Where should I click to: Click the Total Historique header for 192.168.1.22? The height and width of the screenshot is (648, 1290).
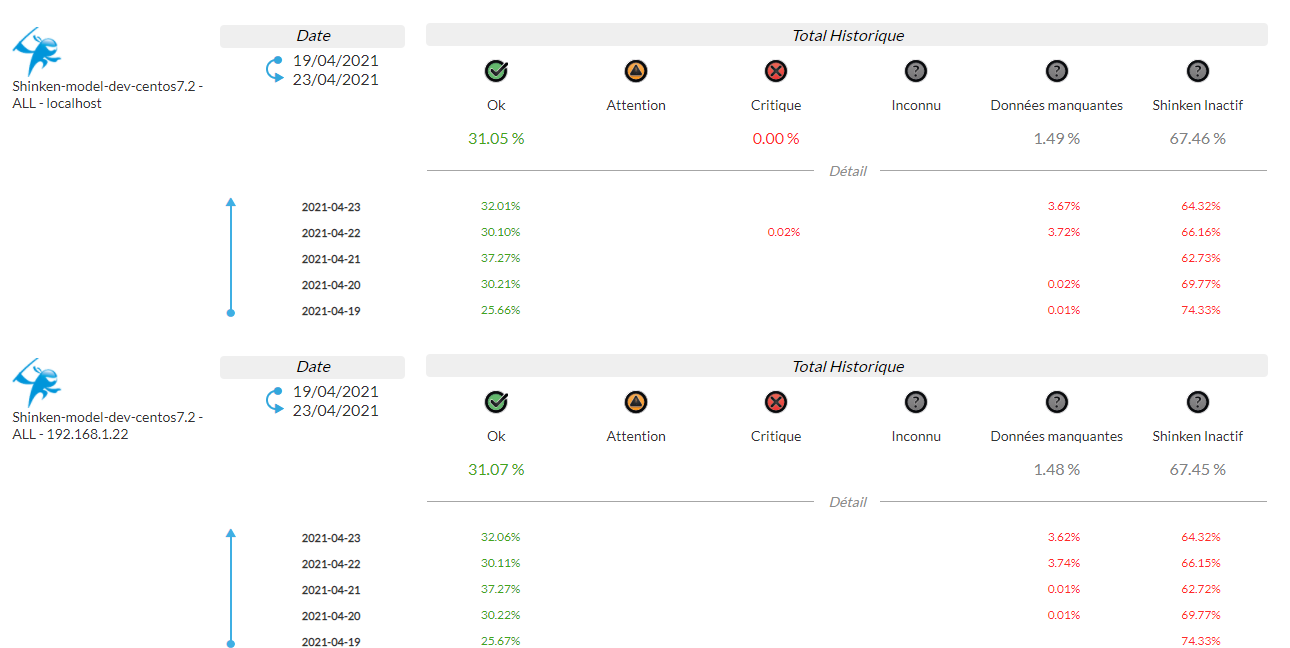[x=847, y=367]
